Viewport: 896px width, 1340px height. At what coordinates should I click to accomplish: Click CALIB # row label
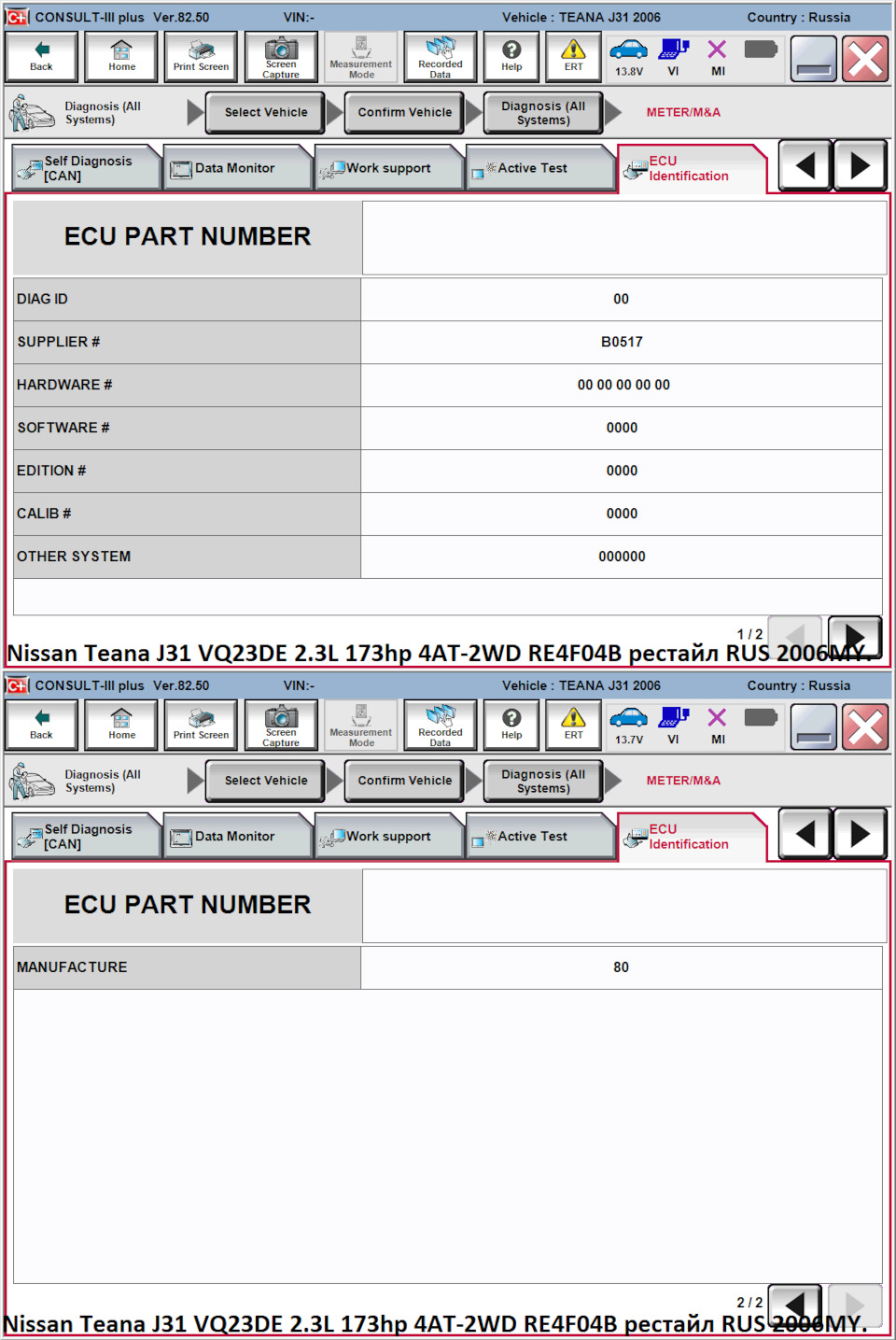[44, 514]
